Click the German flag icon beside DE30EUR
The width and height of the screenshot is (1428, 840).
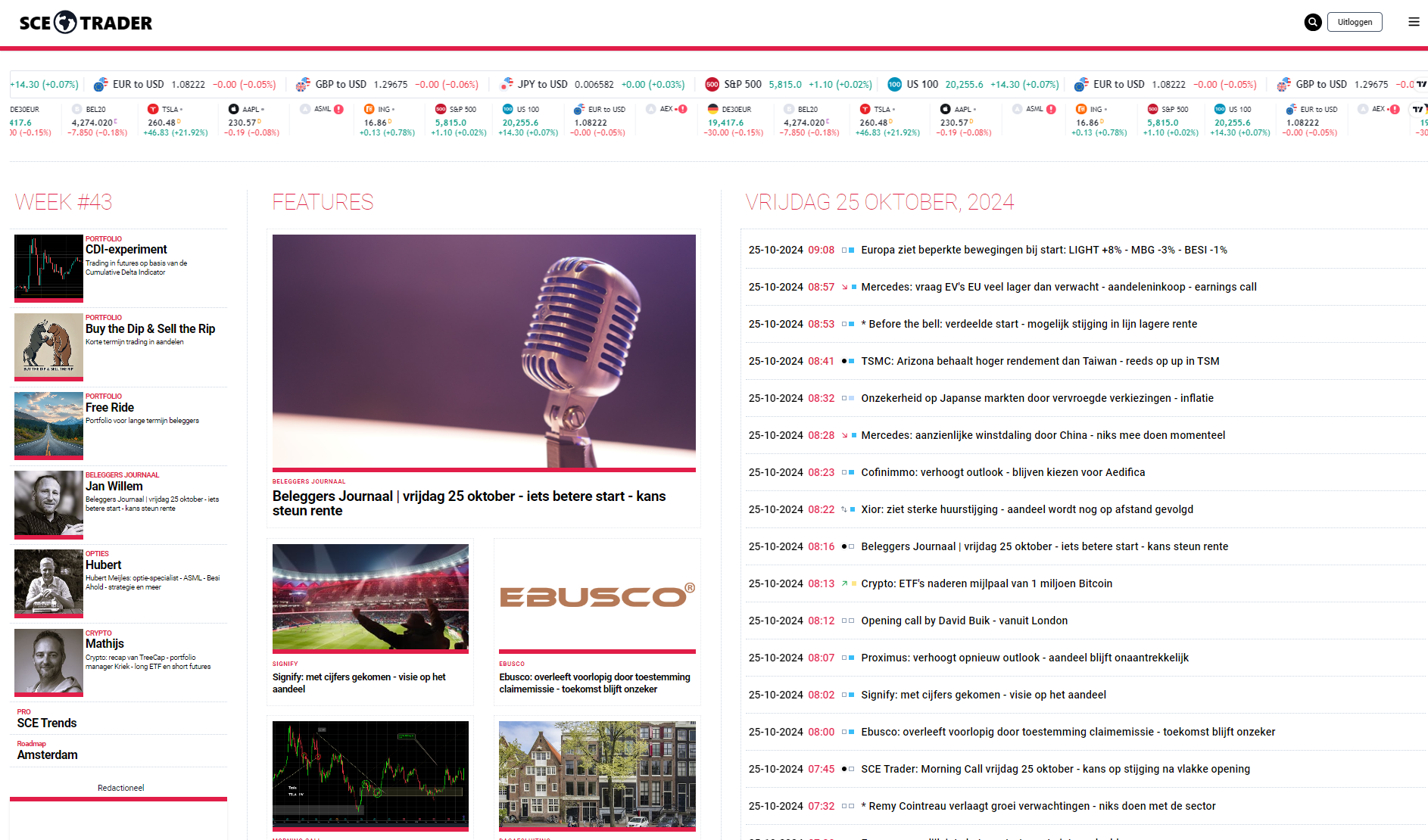[x=712, y=109]
